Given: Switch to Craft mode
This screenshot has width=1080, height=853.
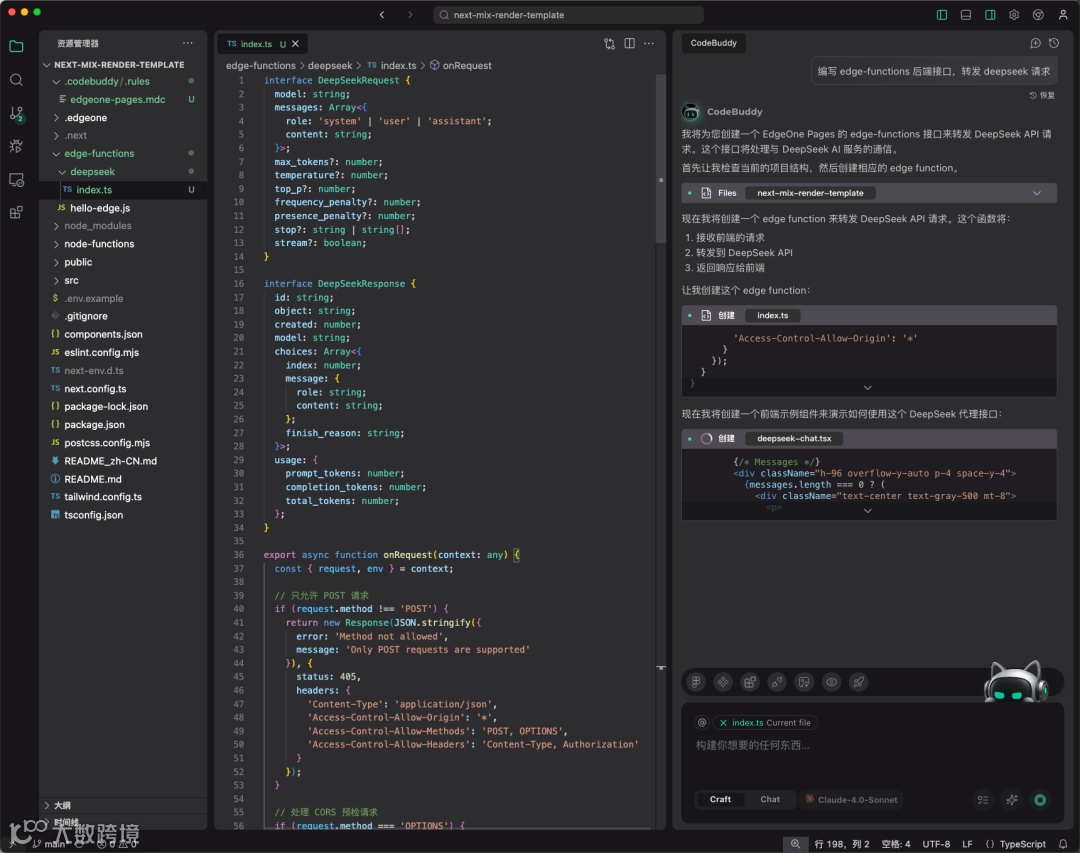Looking at the screenshot, I should coord(720,799).
